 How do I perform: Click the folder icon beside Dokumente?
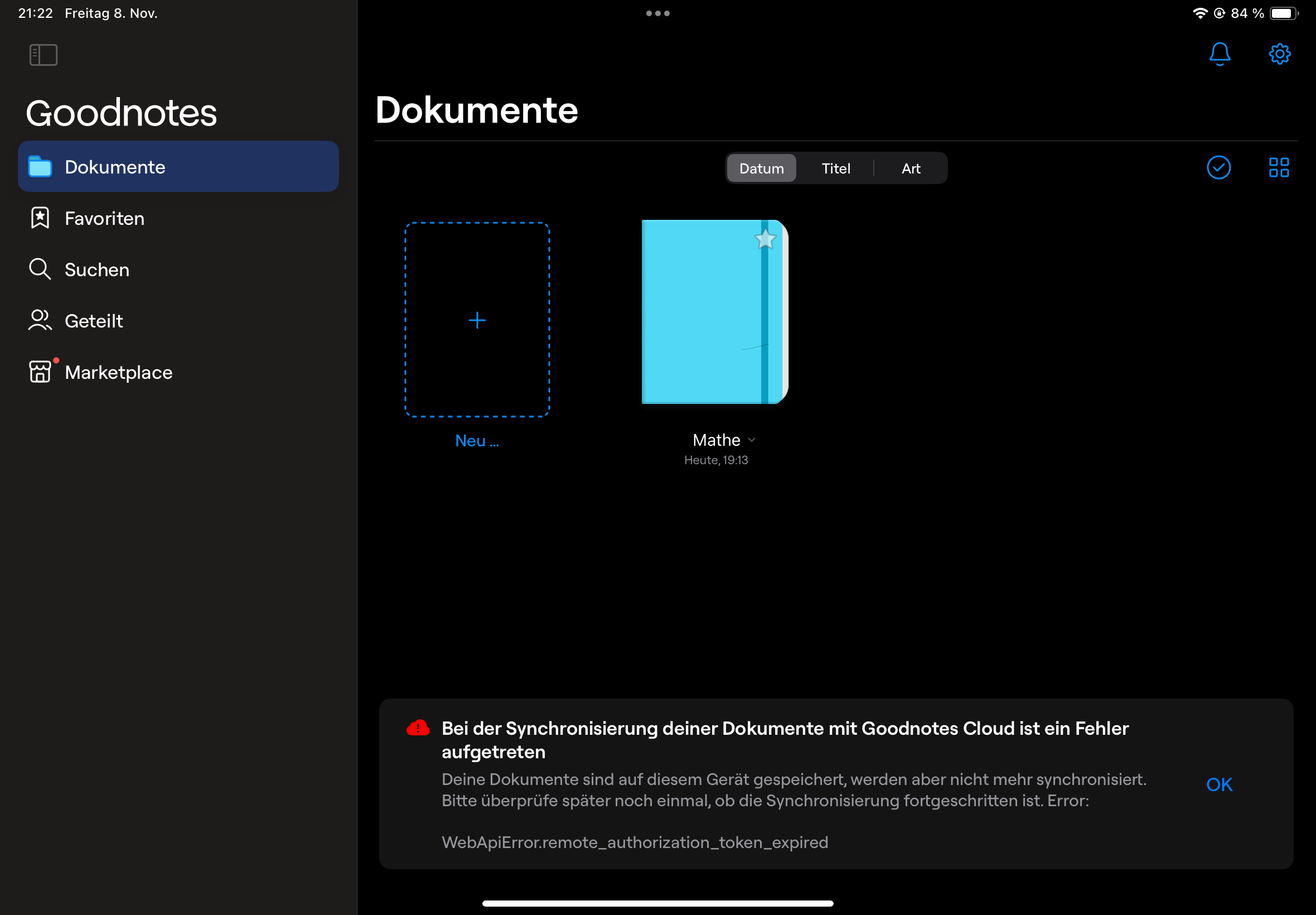tap(40, 167)
